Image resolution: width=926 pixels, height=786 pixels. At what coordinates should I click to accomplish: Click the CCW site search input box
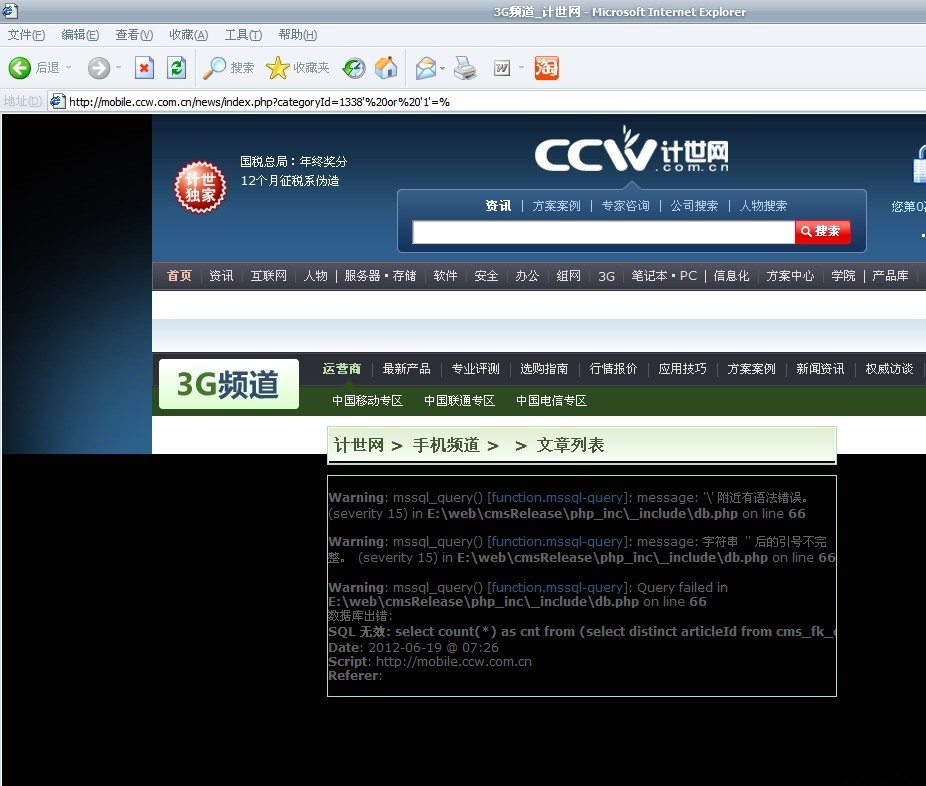(x=603, y=232)
